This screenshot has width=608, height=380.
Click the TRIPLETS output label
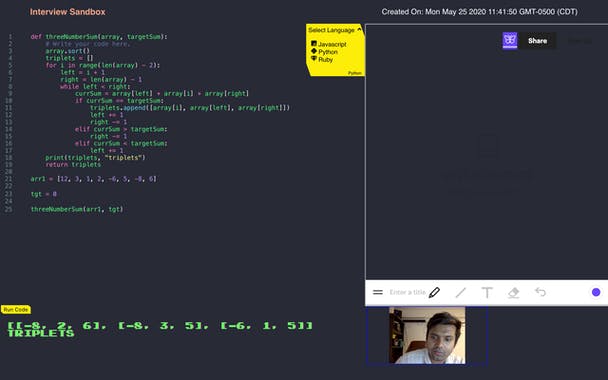click(41, 333)
